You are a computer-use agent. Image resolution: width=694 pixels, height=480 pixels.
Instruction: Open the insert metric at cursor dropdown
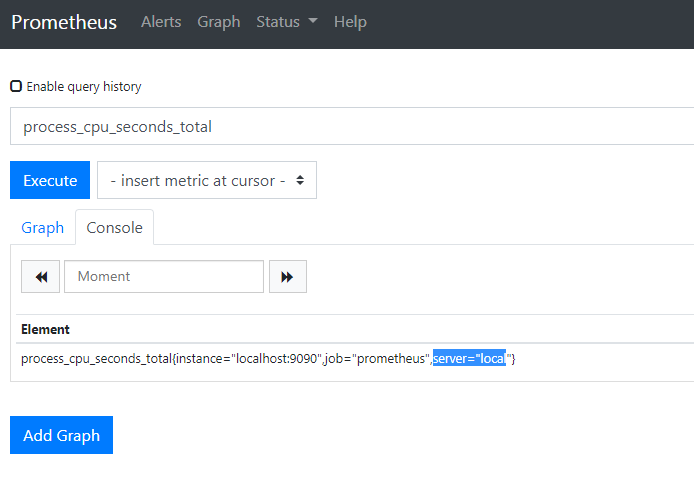[207, 180]
